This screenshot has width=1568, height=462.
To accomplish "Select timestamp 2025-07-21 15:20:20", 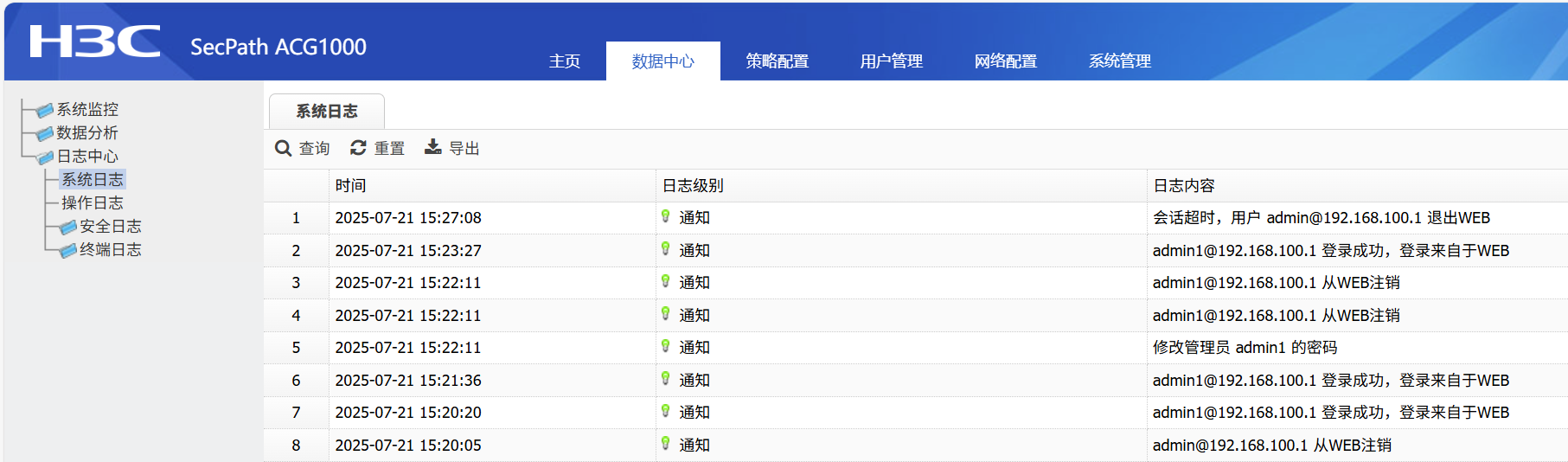I will coord(408,413).
